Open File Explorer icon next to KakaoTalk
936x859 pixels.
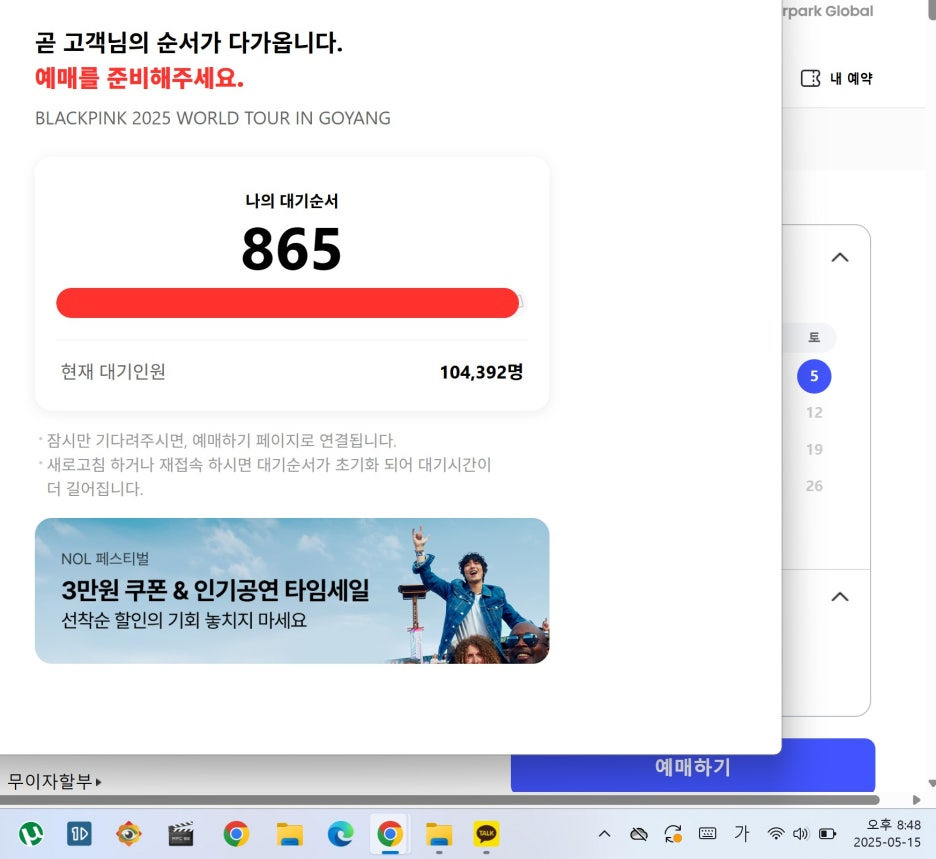(x=439, y=834)
